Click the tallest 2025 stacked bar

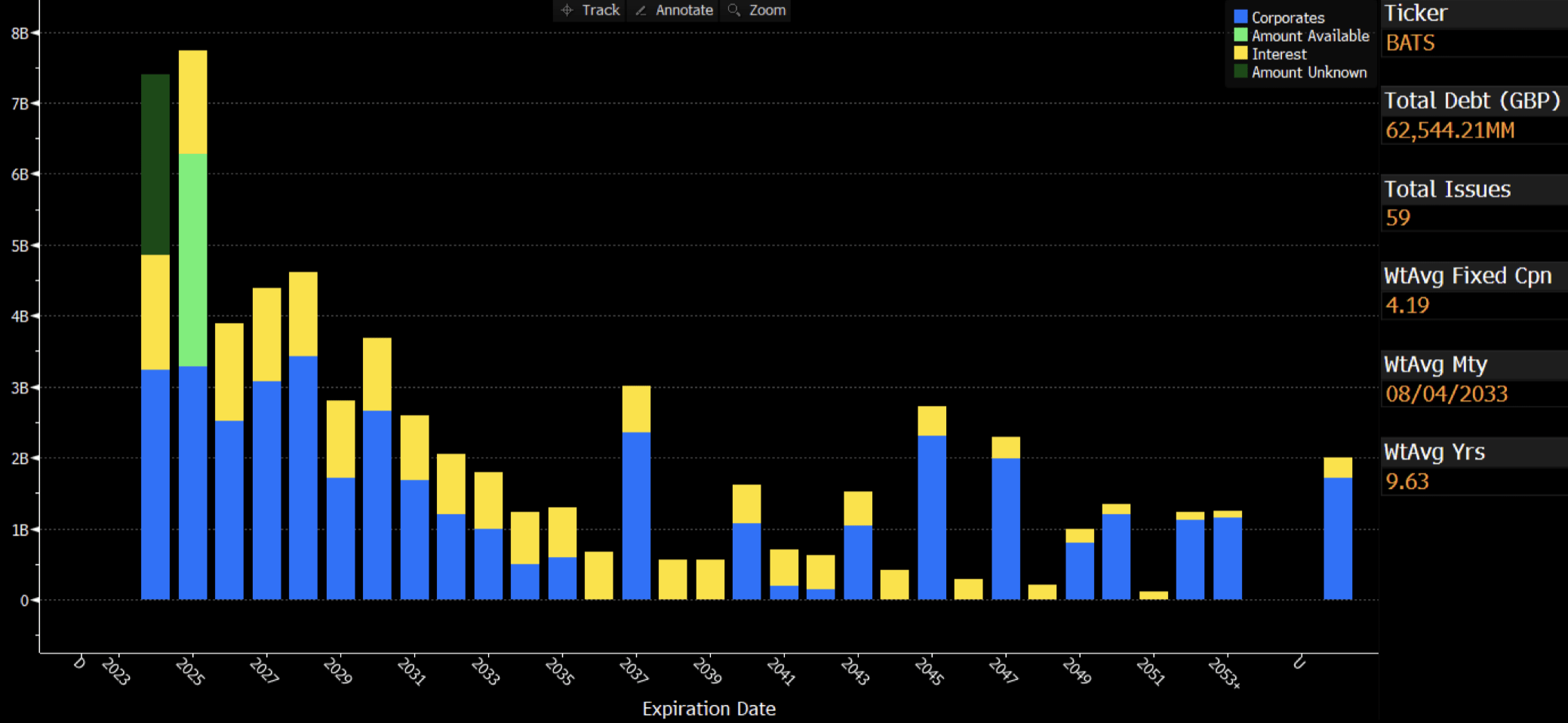click(x=191, y=302)
